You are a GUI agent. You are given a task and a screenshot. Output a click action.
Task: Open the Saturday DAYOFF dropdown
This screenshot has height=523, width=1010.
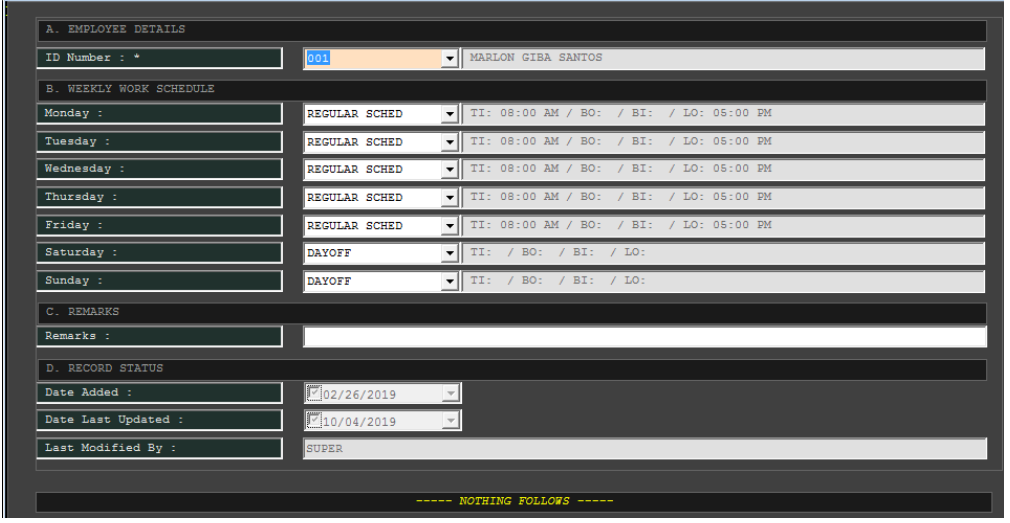point(450,254)
